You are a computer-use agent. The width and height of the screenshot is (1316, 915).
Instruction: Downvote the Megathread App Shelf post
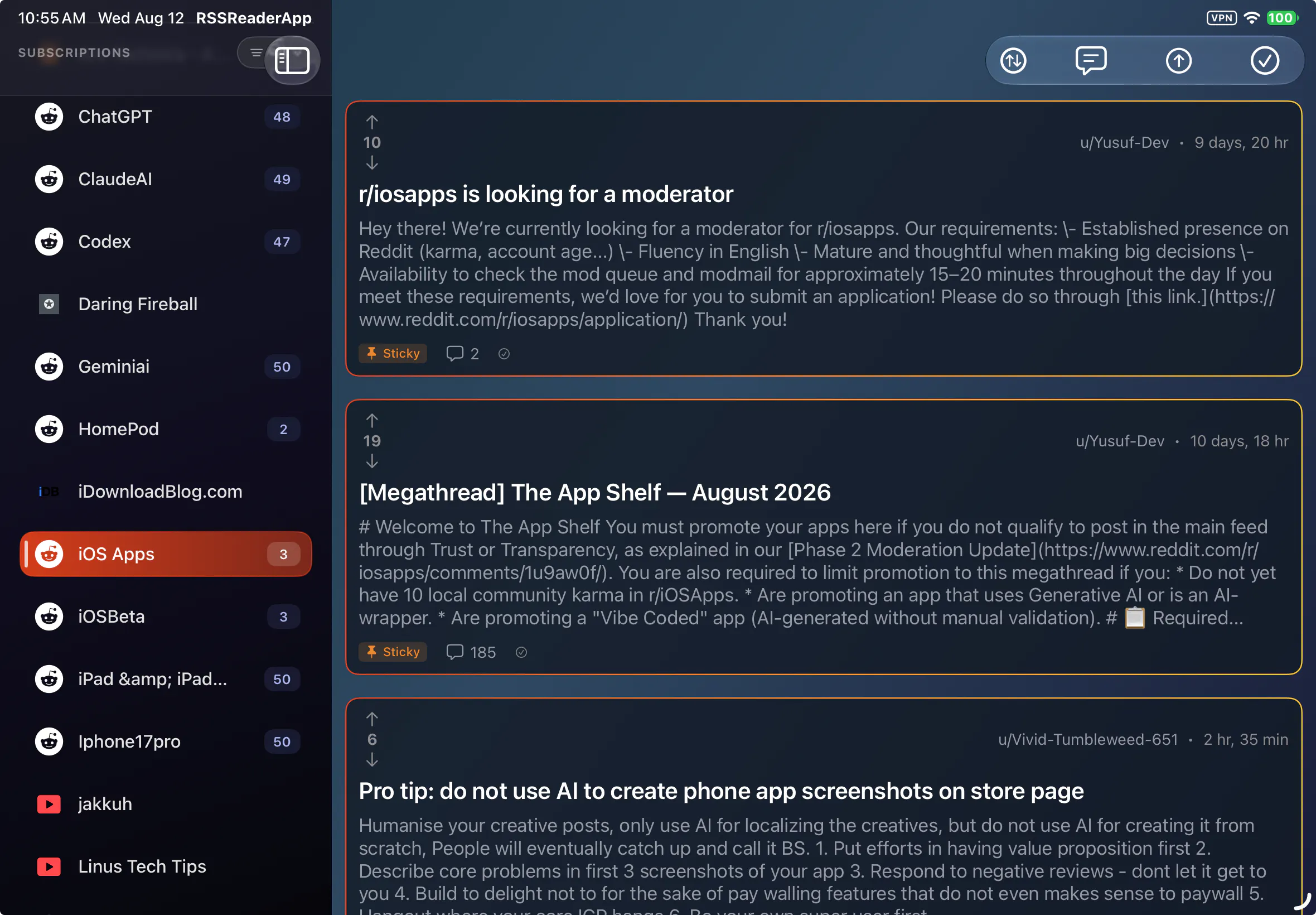(372, 461)
